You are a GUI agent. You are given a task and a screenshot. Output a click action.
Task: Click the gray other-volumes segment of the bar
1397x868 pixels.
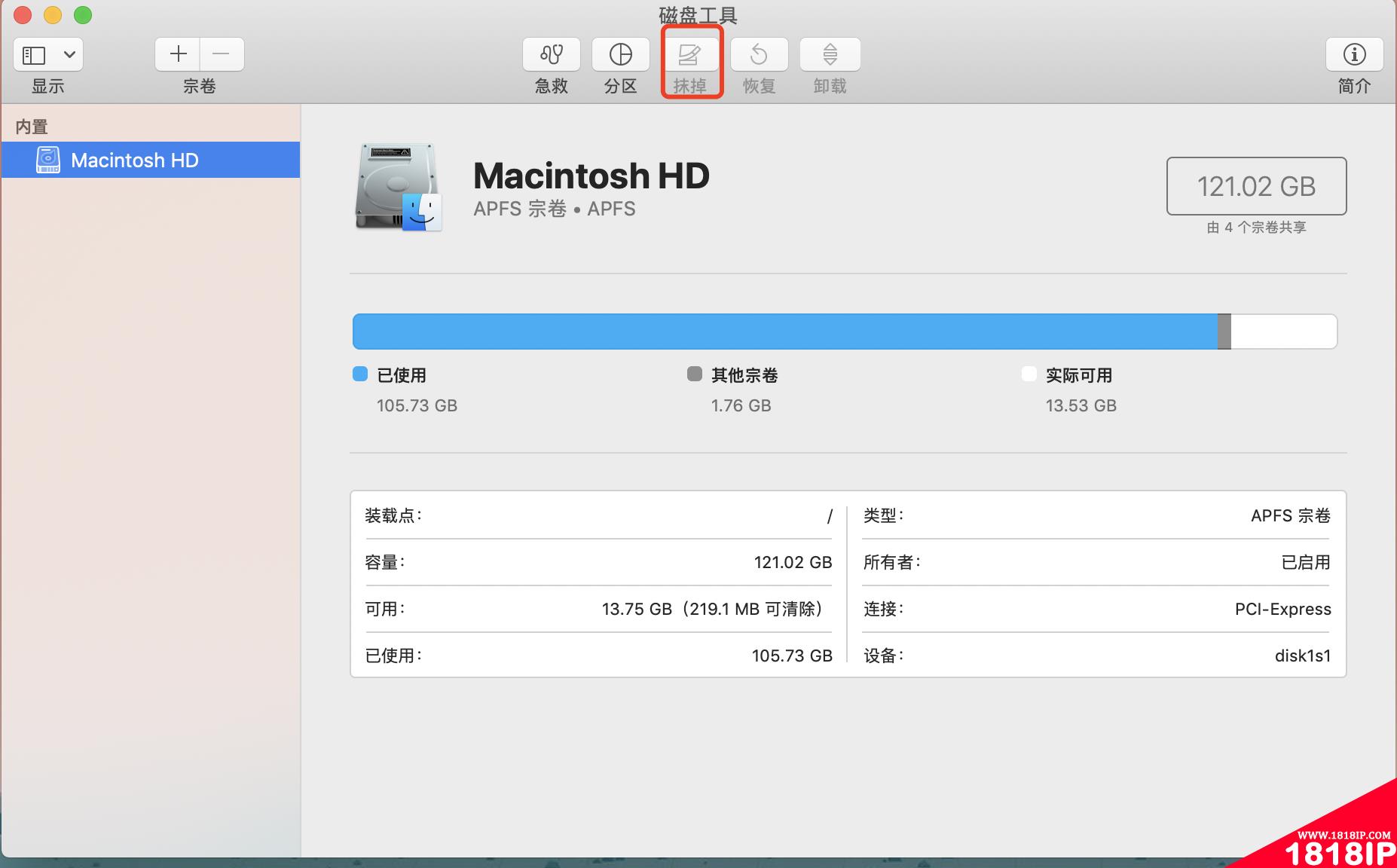coord(1224,332)
